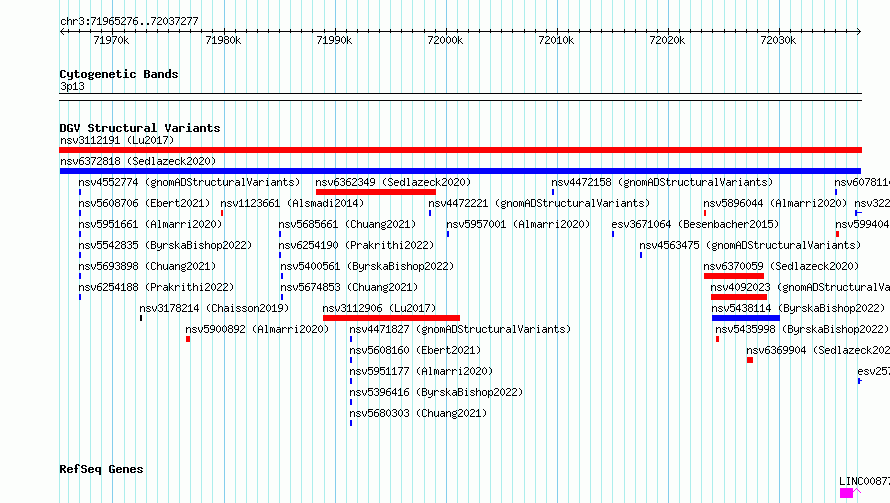
Task: Select nsv5674853 (Chuang2021) label
Action: click(349, 287)
